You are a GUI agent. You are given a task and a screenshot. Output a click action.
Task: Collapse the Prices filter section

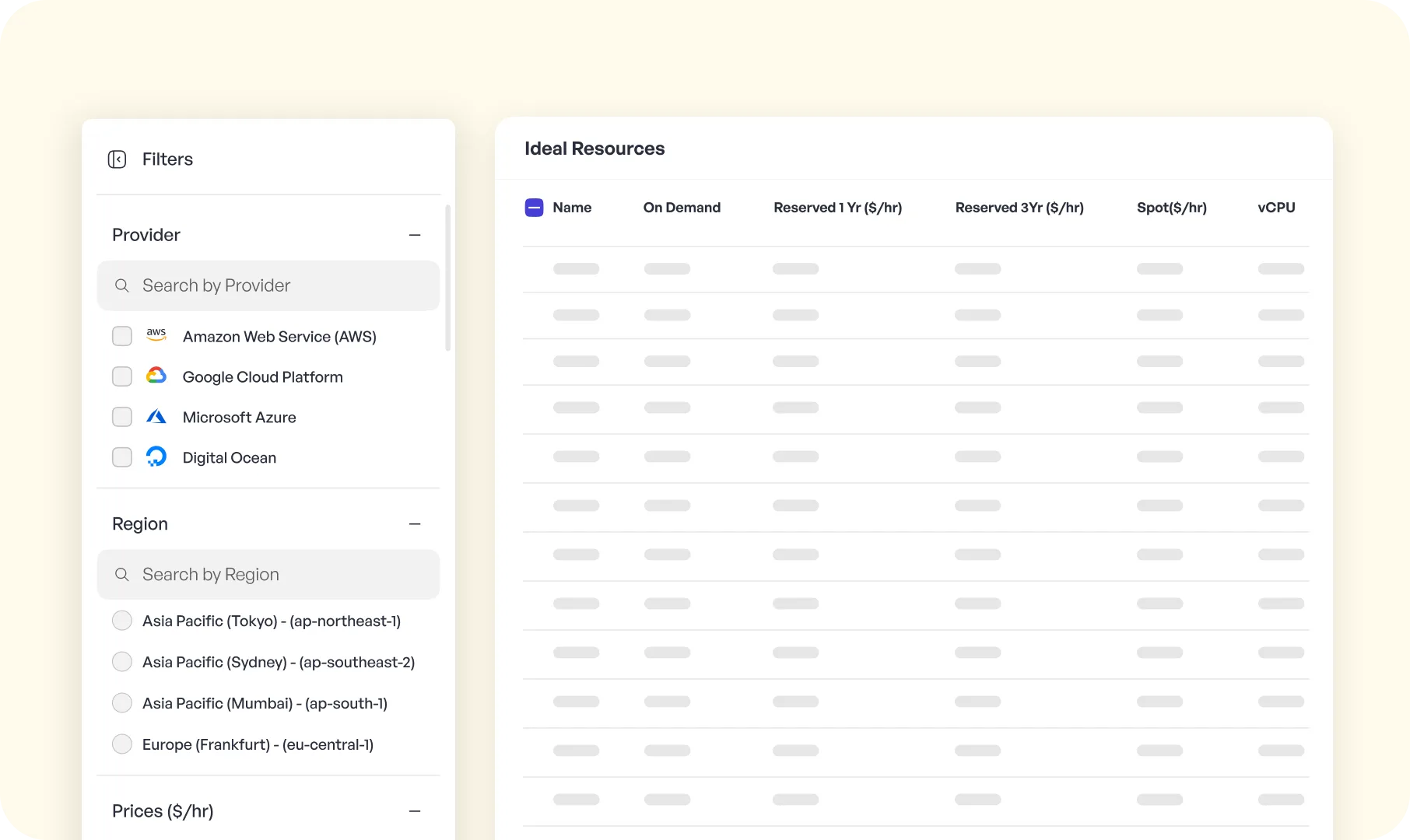click(x=415, y=810)
